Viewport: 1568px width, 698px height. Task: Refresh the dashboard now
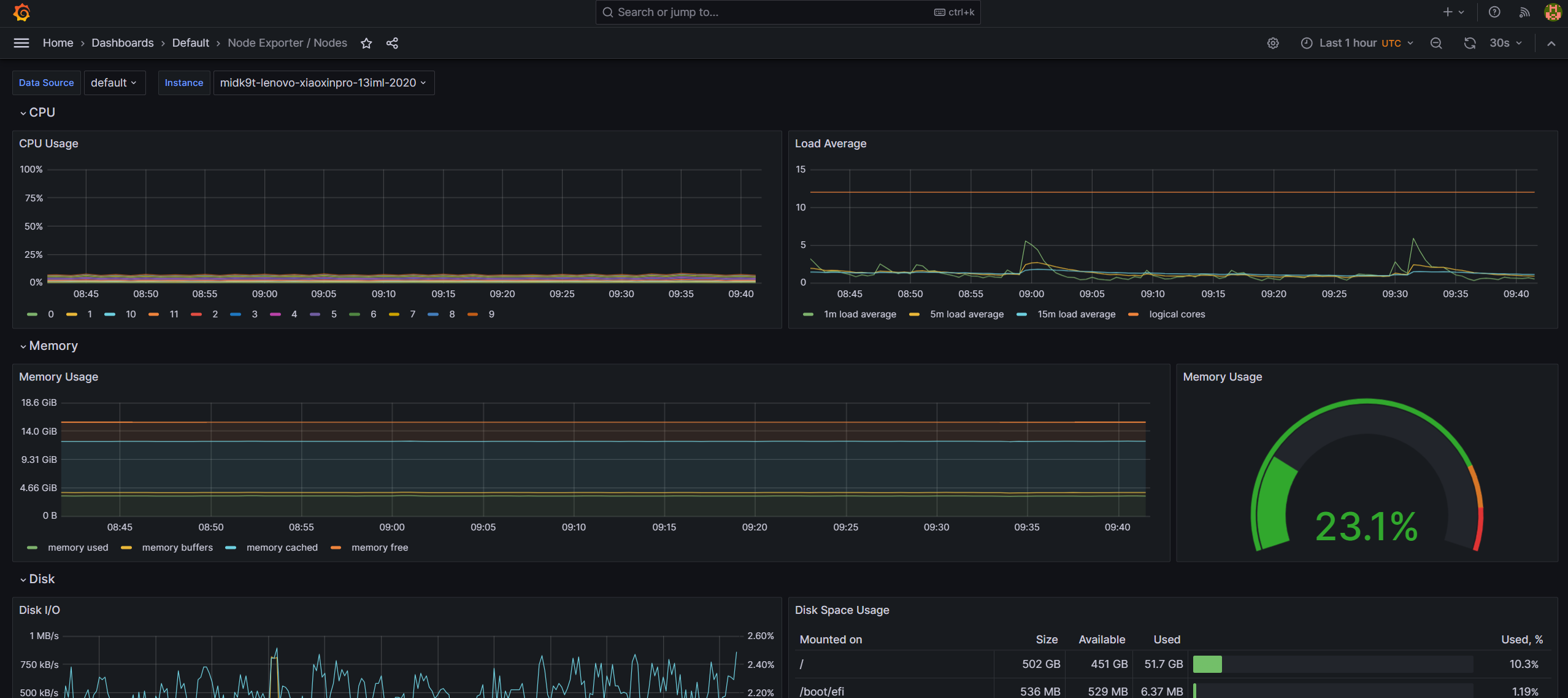[1470, 43]
